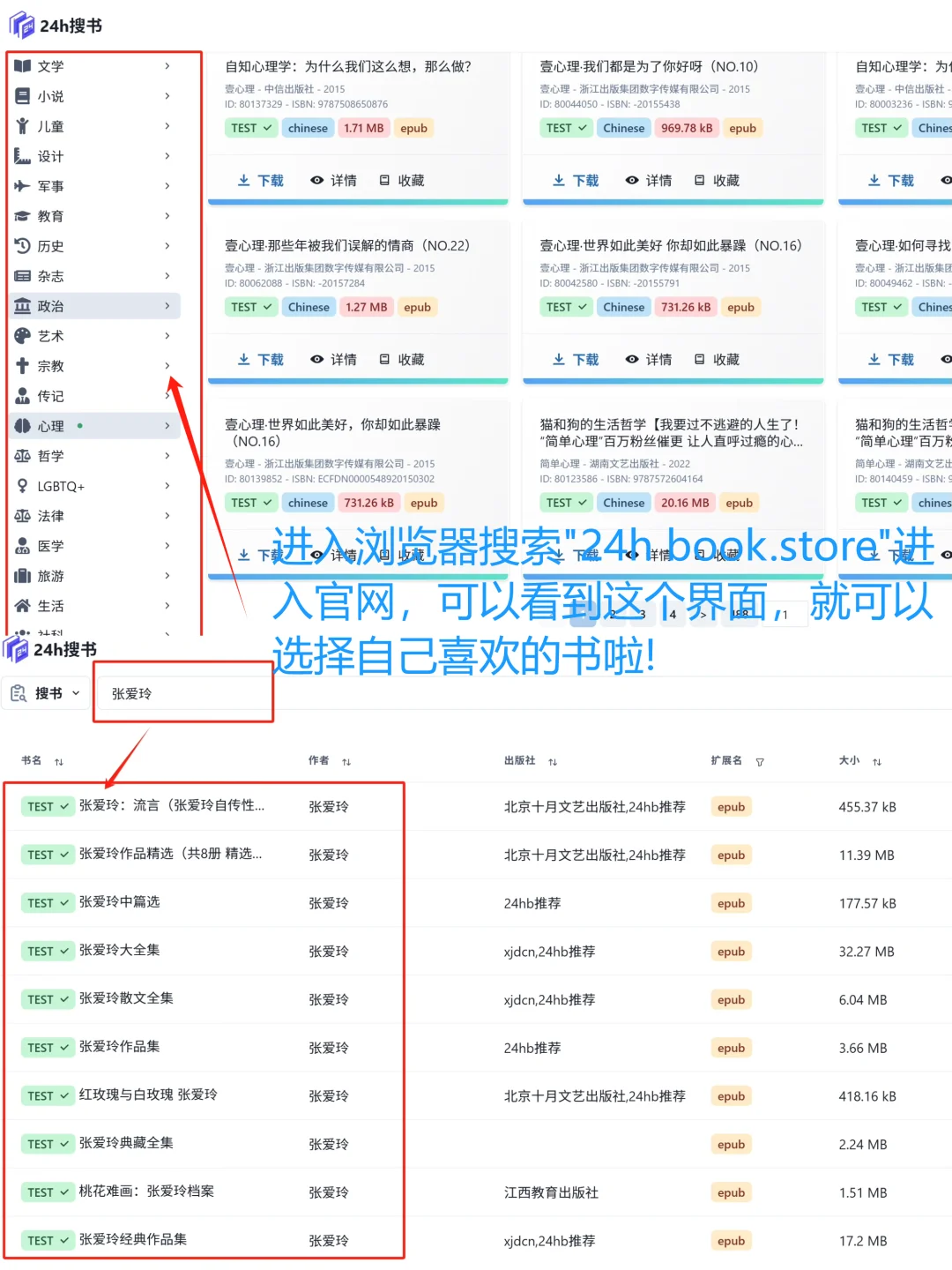The image size is (952, 1270).
Task: Select the 旅游 menu item label
Action: (x=51, y=576)
